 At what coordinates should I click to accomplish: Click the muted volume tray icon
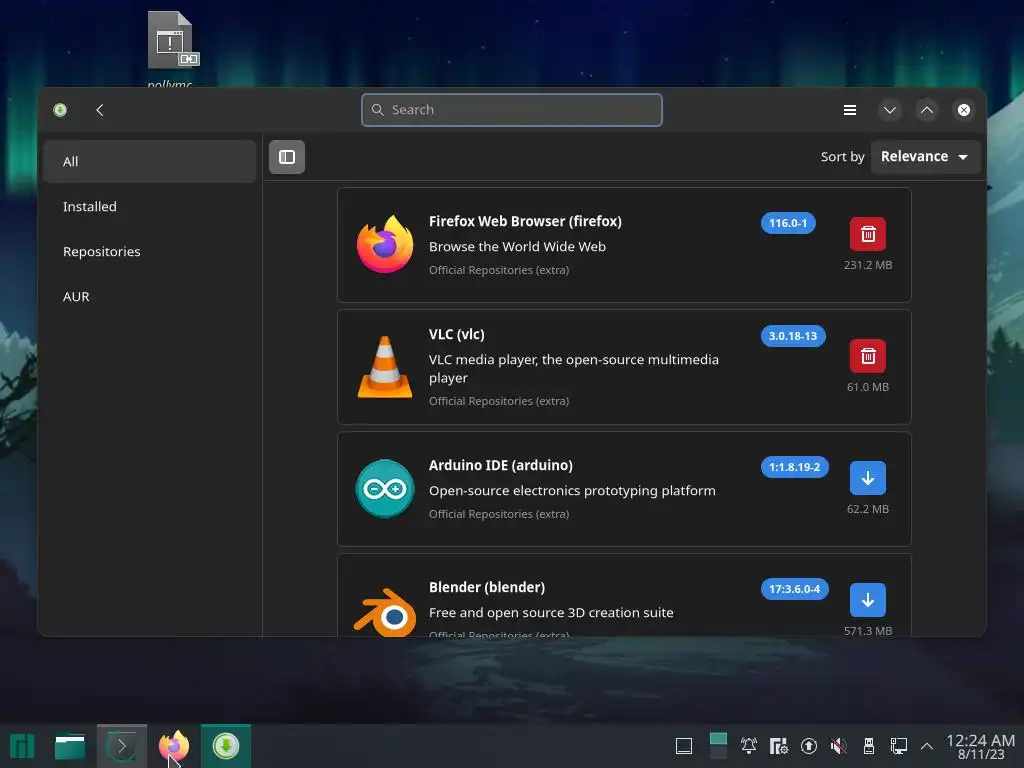(839, 746)
